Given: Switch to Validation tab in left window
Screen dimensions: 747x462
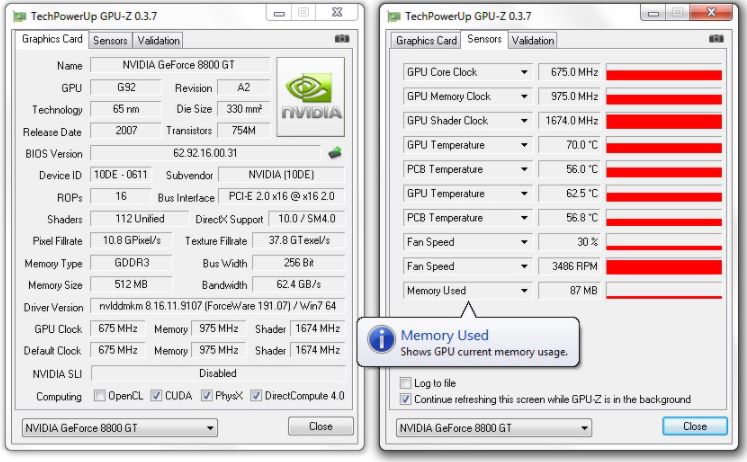Looking at the screenshot, I should pyautogui.click(x=158, y=41).
